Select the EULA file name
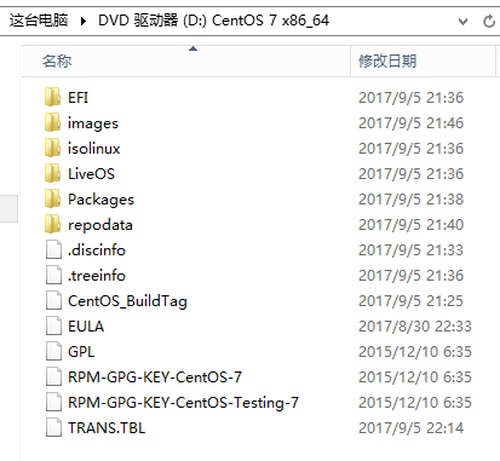Viewport: 500px width, 461px height. click(x=86, y=326)
